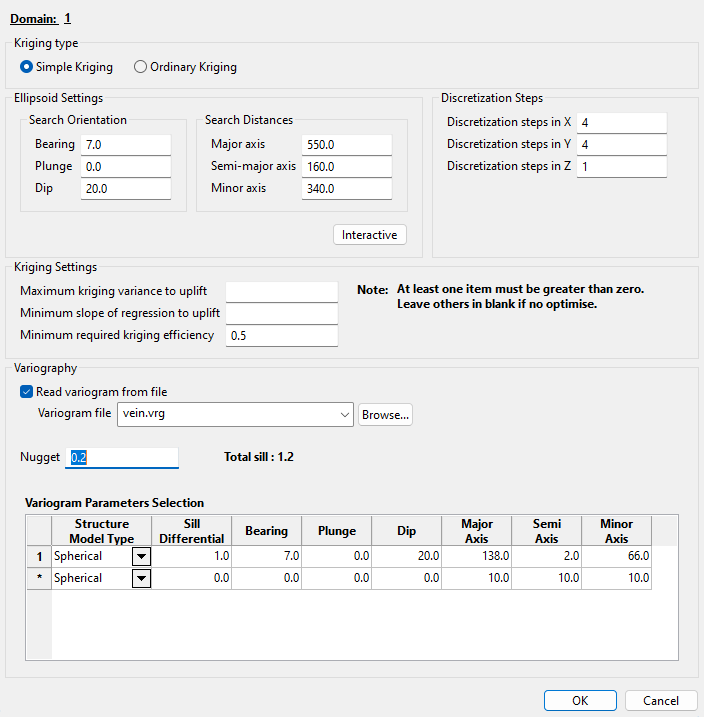Confirm the dialog with OK
704x717 pixels.
pyautogui.click(x=580, y=701)
